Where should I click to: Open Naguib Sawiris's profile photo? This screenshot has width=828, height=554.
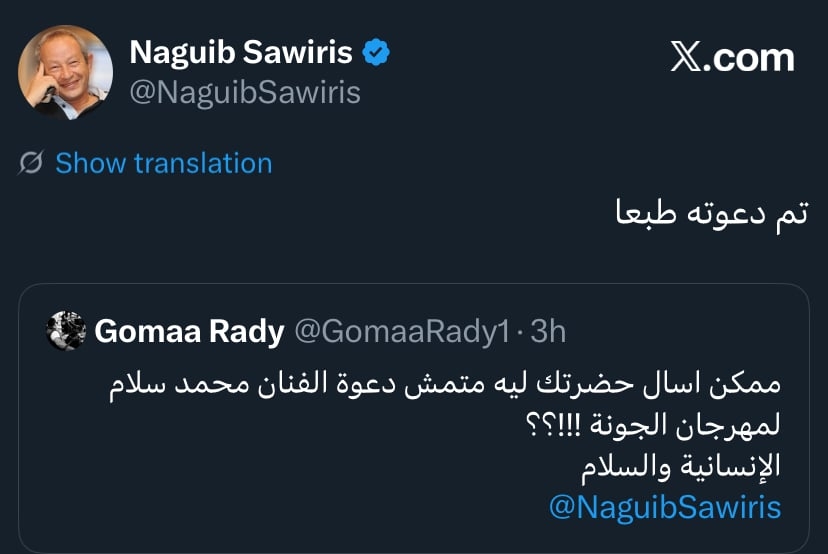[66, 73]
